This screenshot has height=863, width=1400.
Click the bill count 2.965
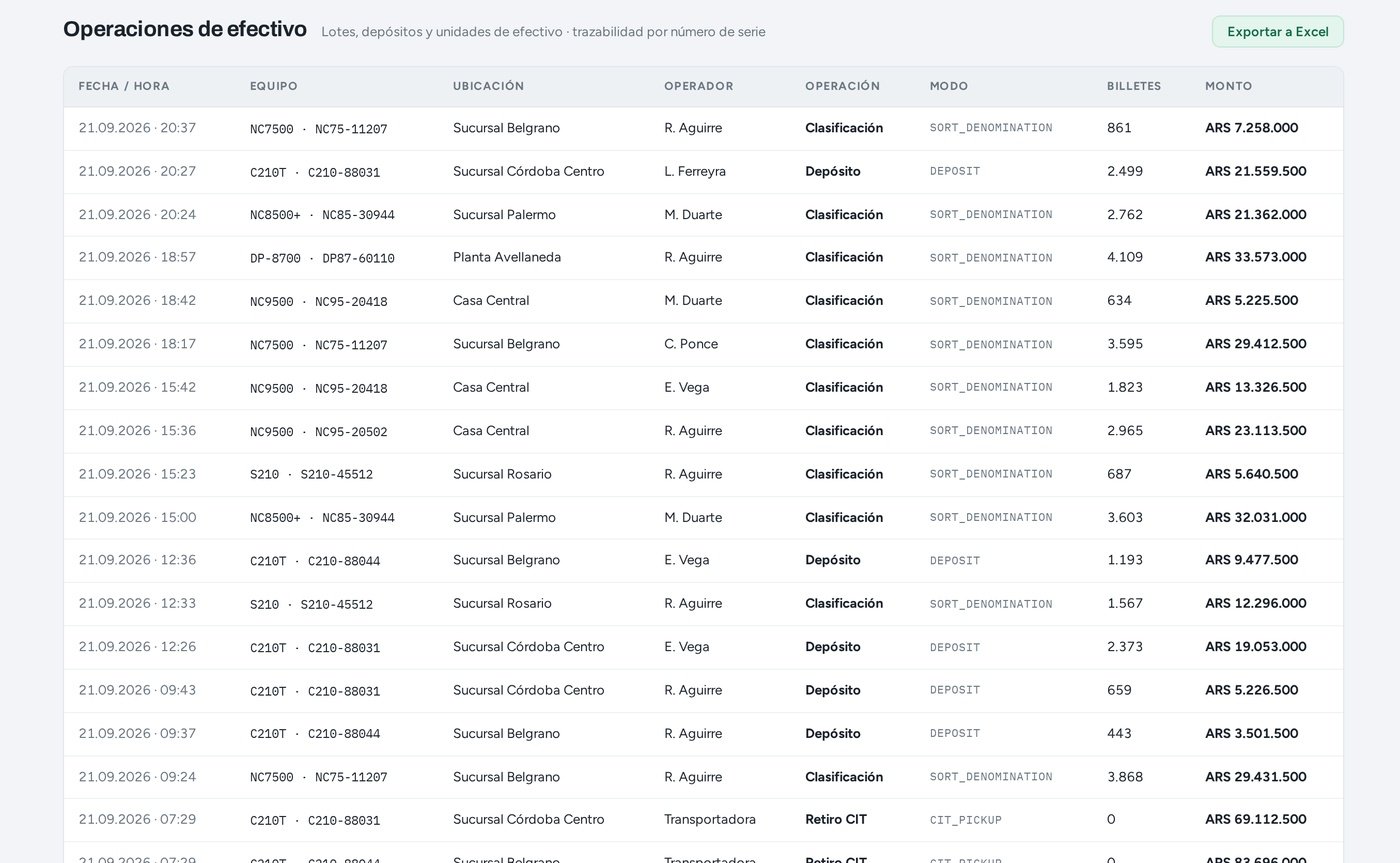tap(1125, 431)
